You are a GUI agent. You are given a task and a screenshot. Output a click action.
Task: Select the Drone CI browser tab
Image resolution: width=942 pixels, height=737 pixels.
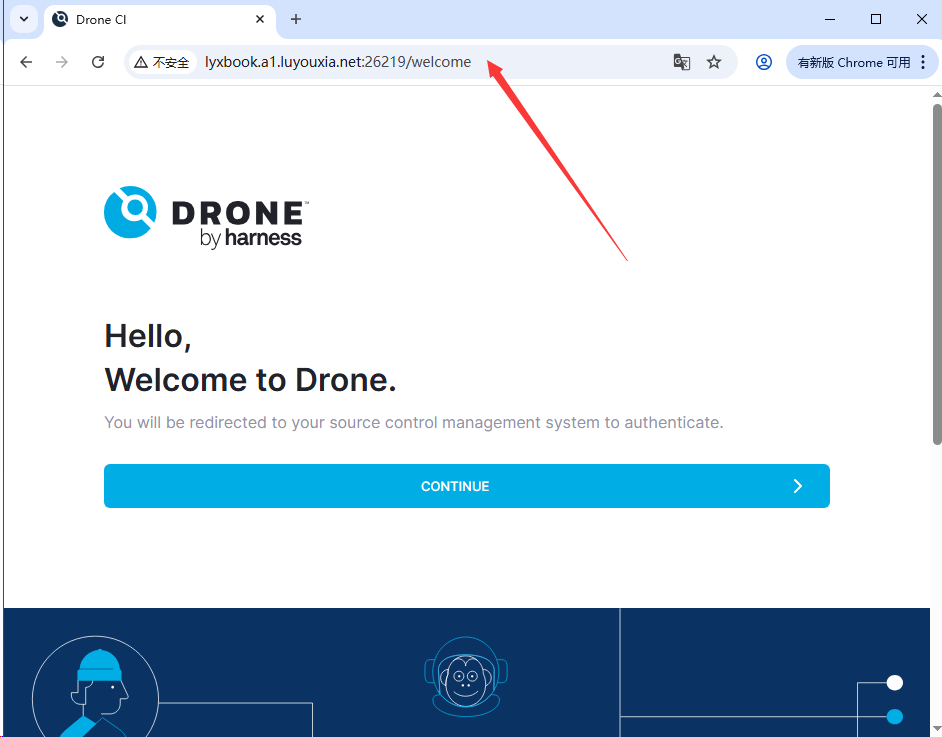[x=140, y=19]
